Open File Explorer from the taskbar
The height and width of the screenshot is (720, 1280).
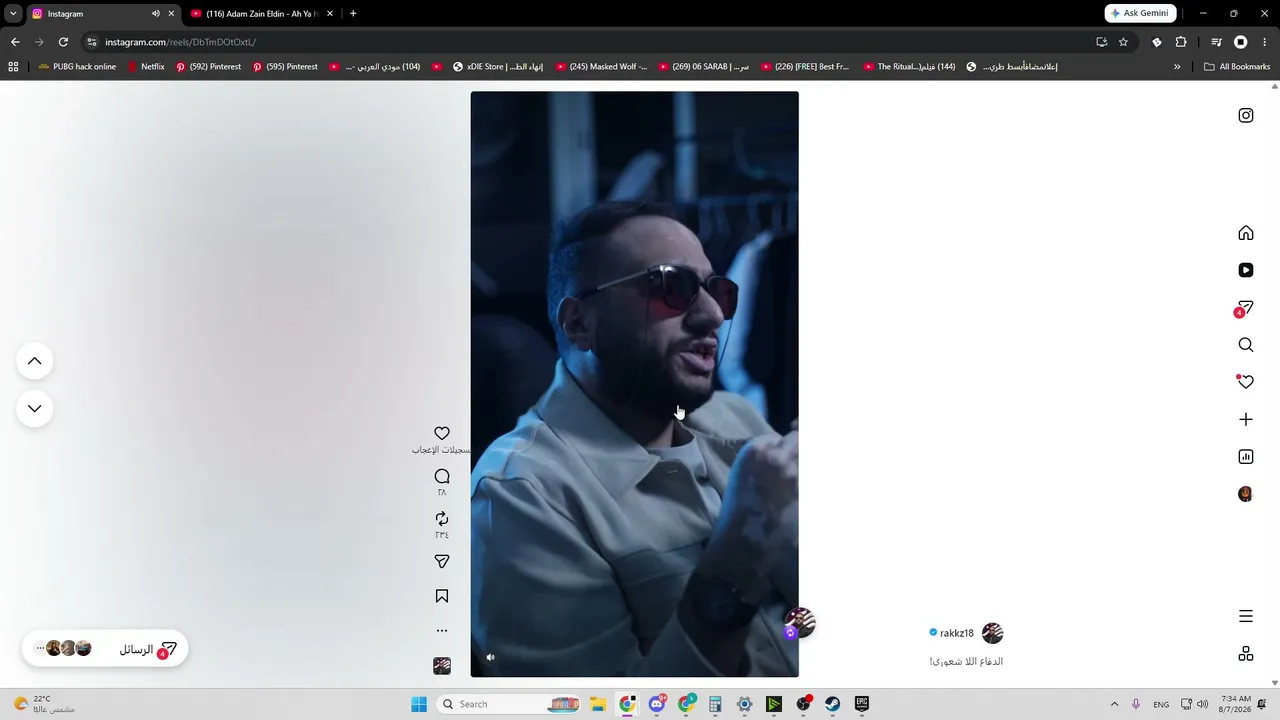pyautogui.click(x=597, y=704)
